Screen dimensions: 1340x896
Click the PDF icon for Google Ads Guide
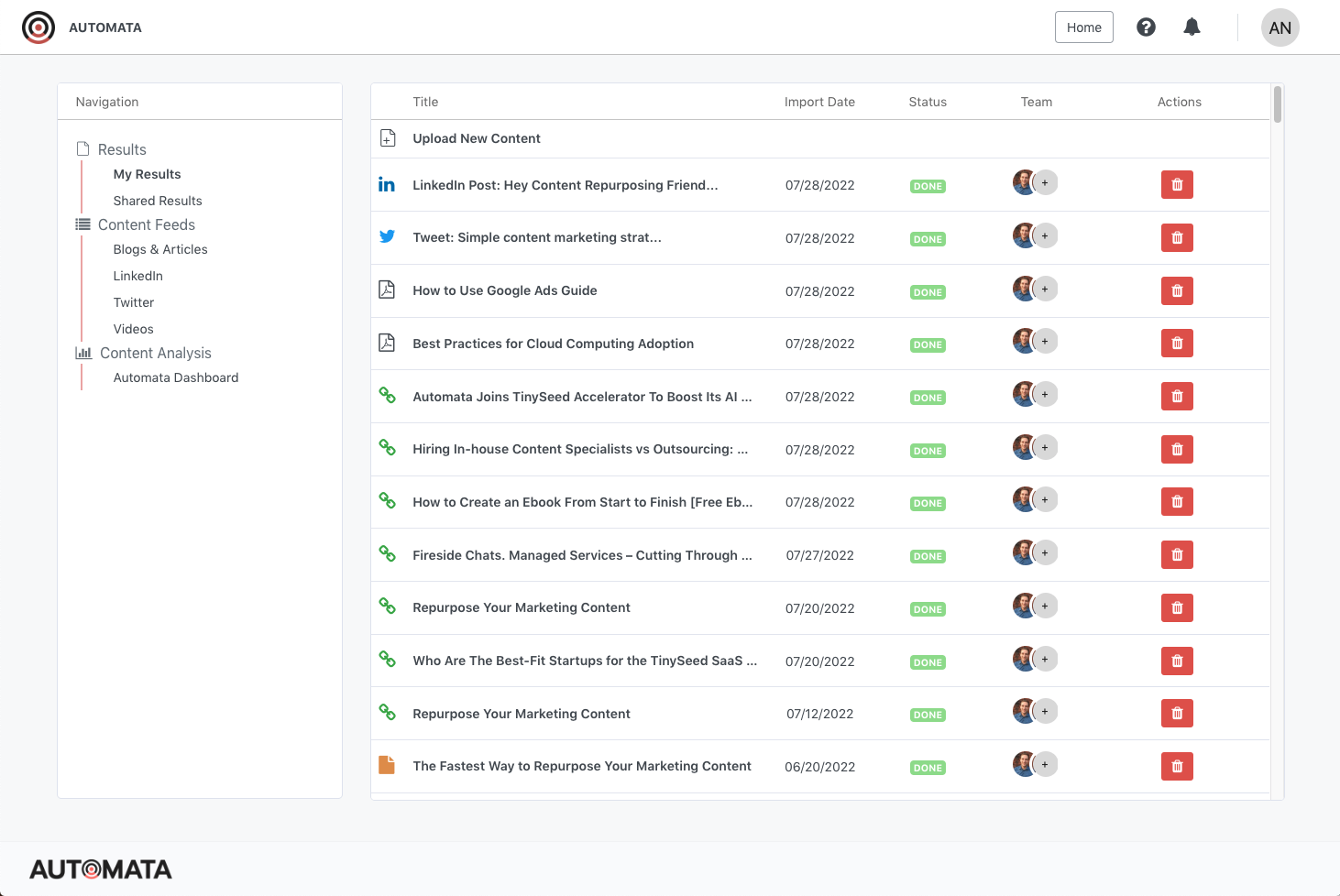(x=387, y=290)
